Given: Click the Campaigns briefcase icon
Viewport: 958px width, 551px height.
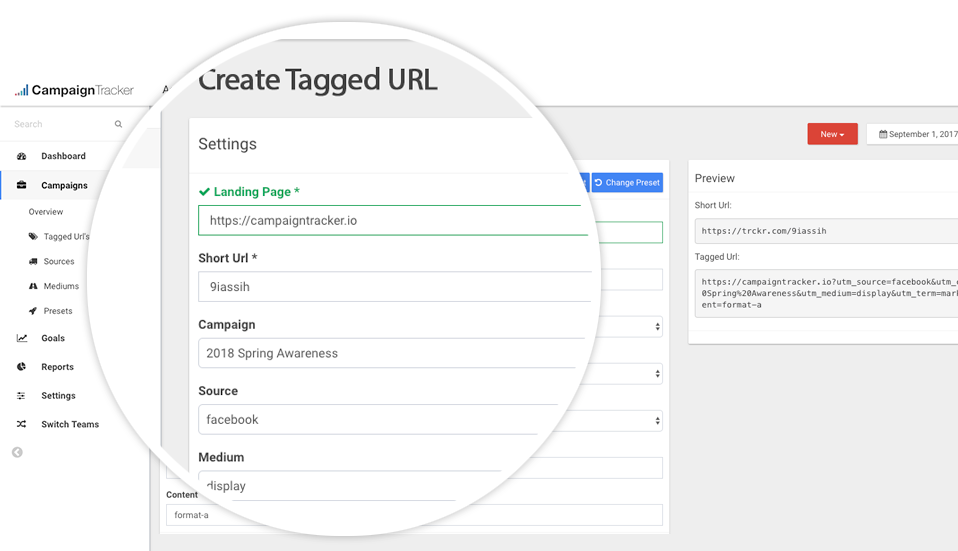Looking at the screenshot, I should [x=21, y=185].
